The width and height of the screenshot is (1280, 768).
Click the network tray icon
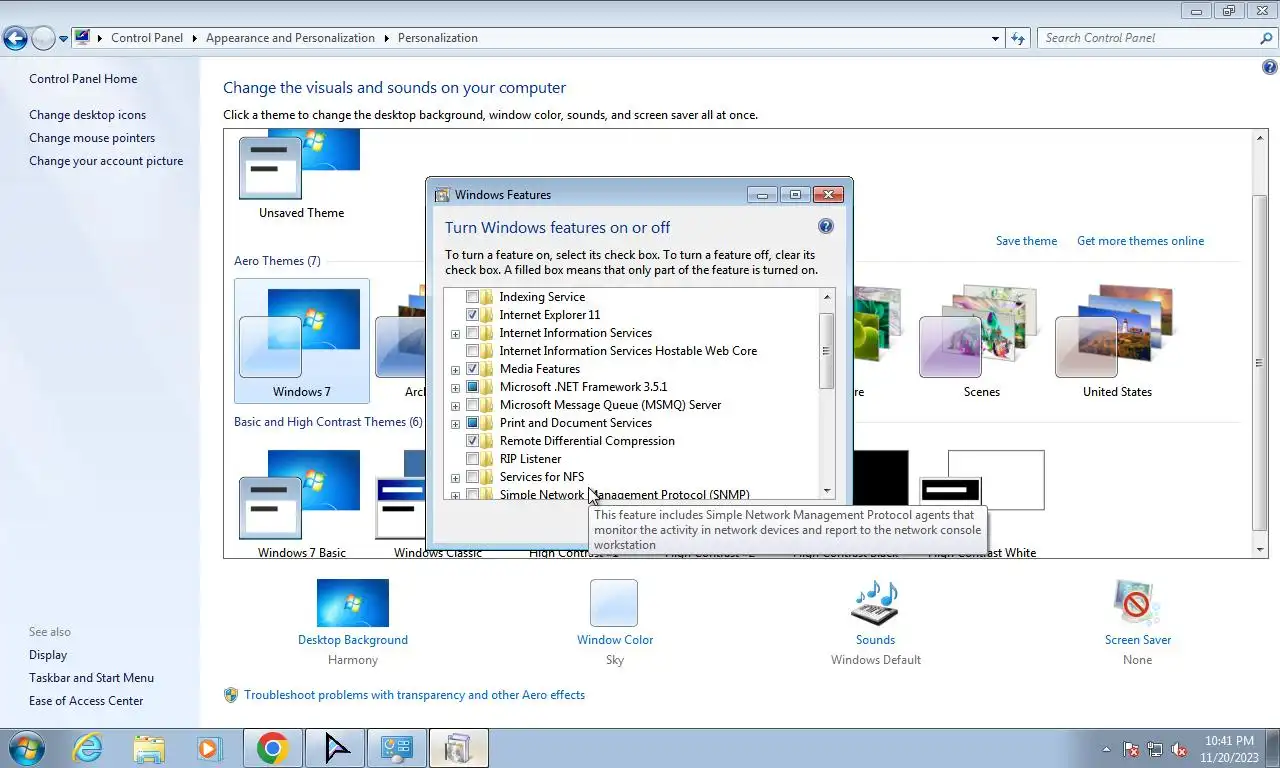click(1155, 749)
